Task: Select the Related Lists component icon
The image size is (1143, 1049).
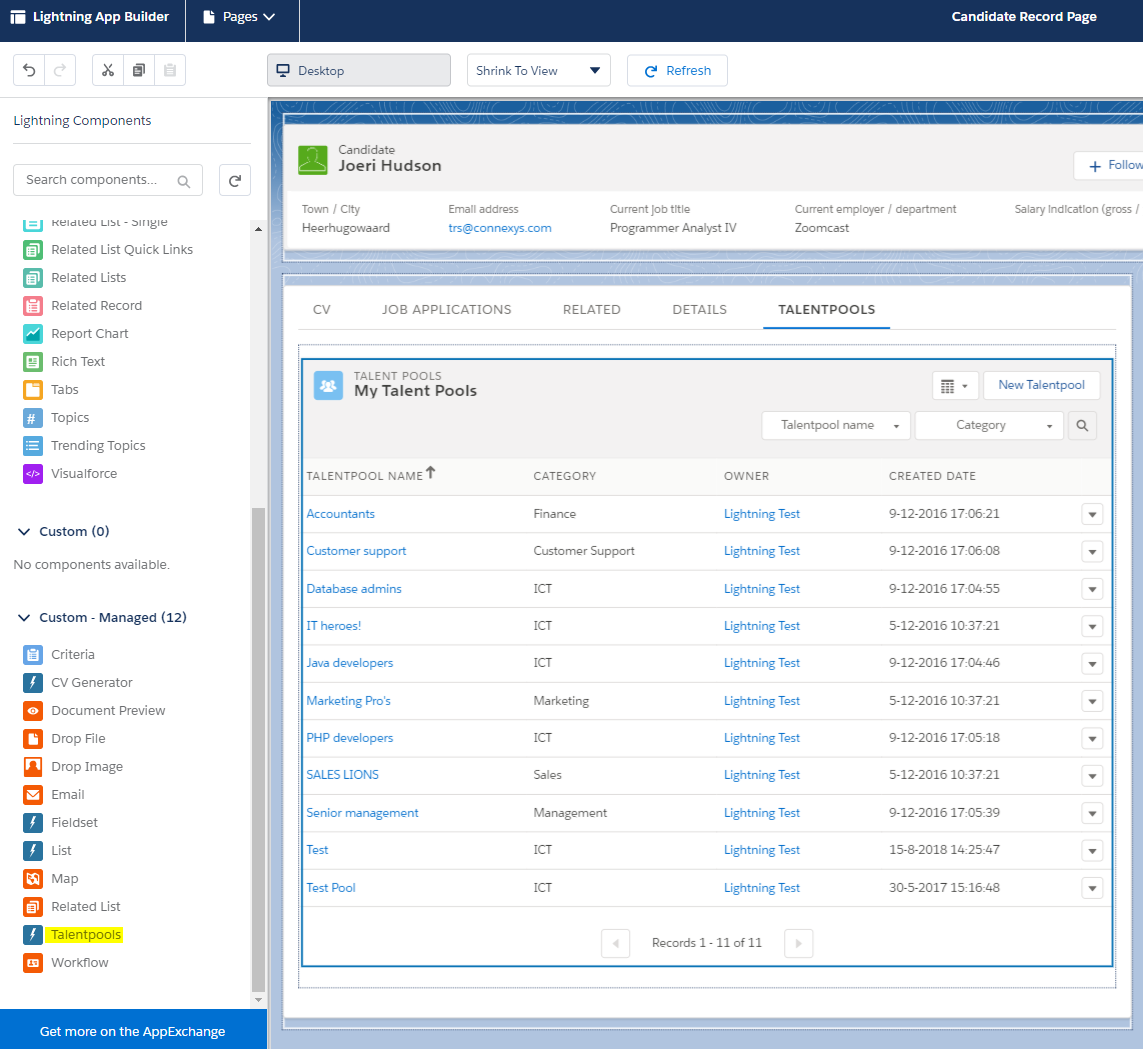Action: [33, 278]
